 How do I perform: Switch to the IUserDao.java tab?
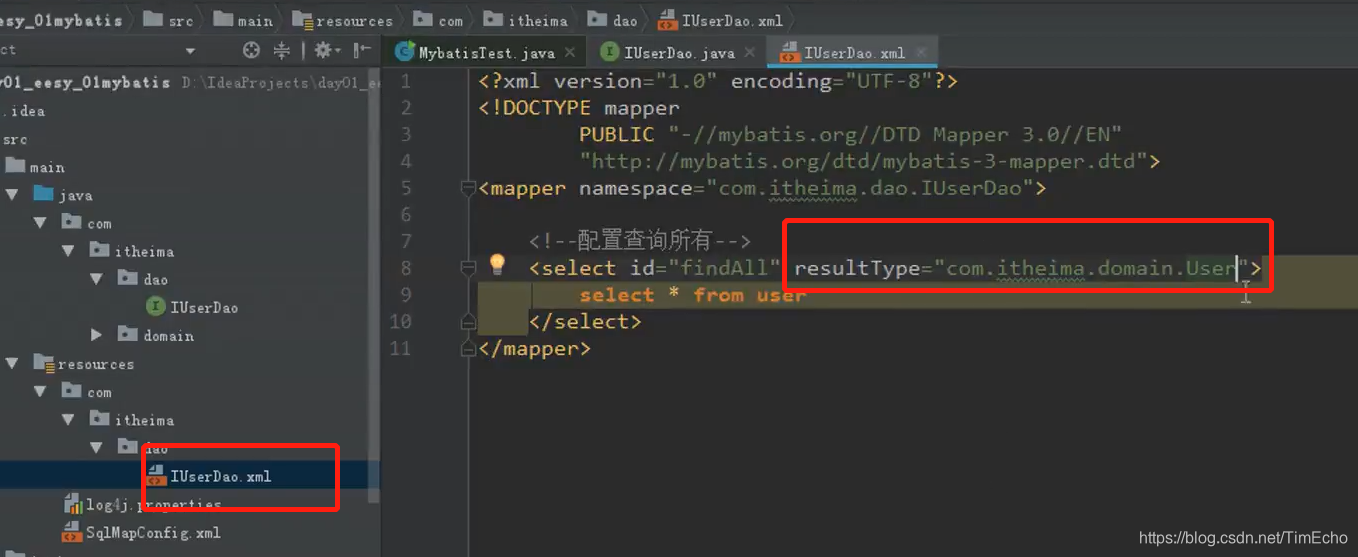pyautogui.click(x=679, y=53)
